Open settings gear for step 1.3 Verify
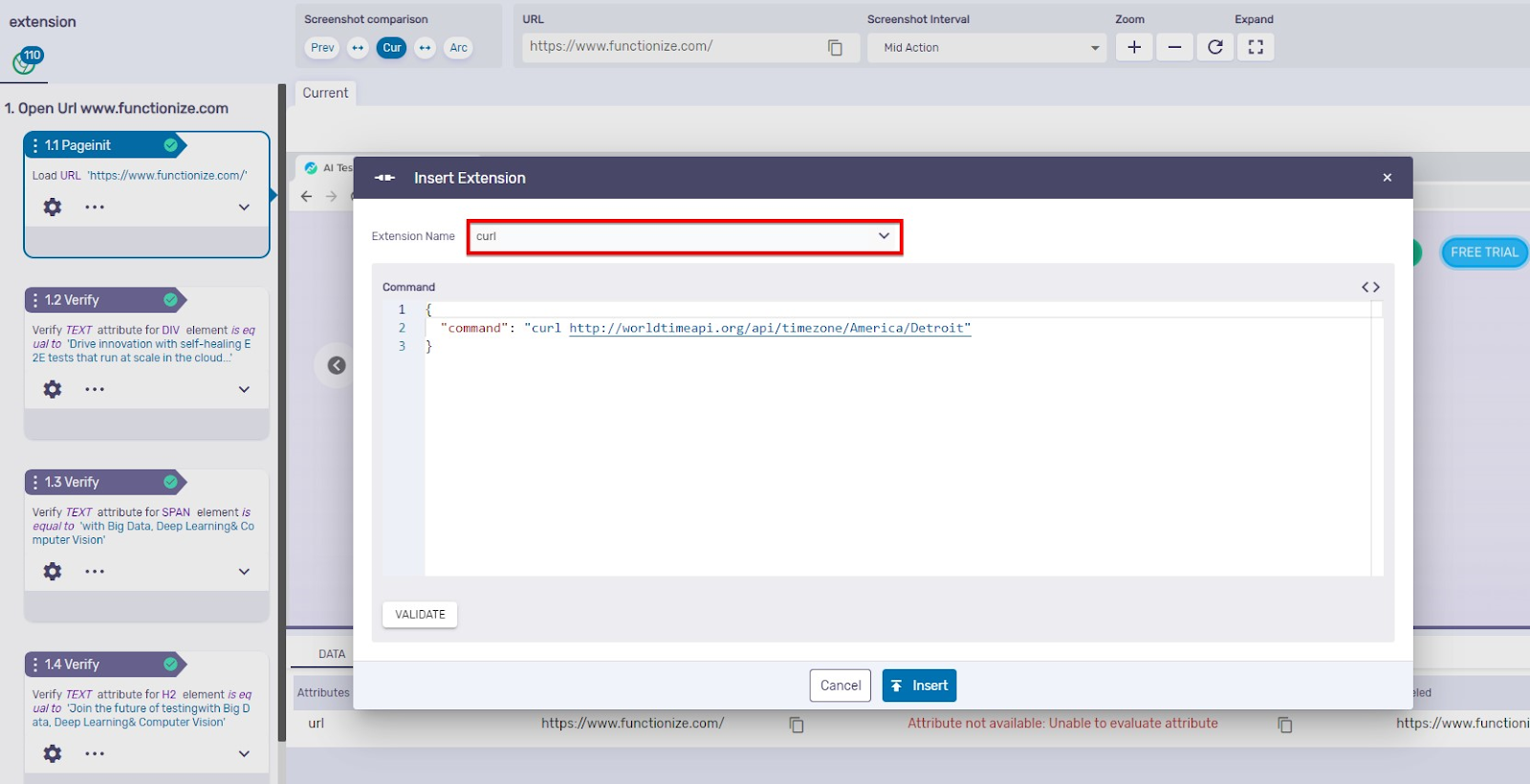The image size is (1530, 784). (x=53, y=571)
